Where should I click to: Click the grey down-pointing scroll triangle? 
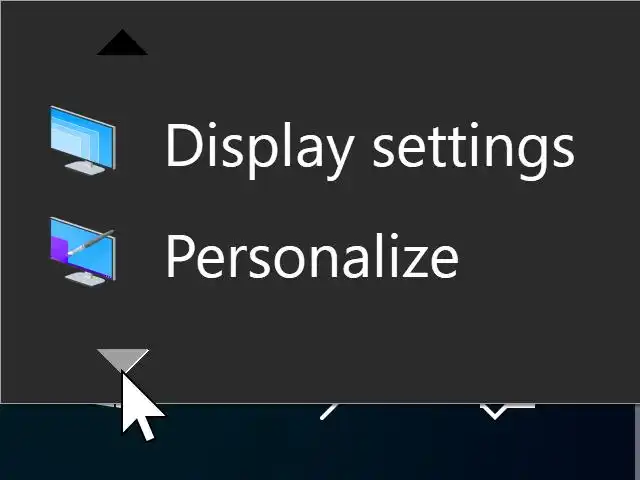[x=122, y=360]
